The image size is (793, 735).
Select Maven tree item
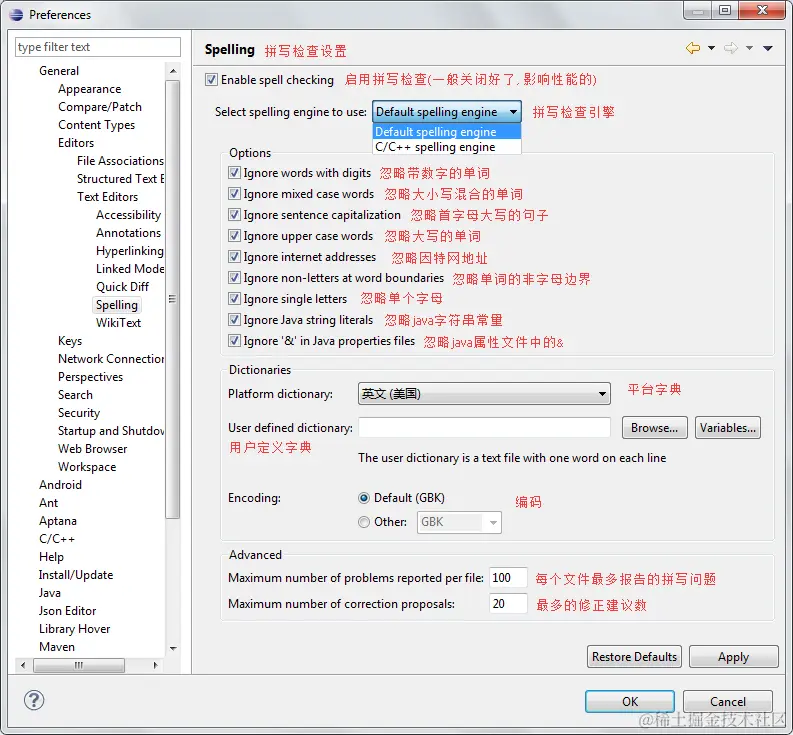pos(57,647)
